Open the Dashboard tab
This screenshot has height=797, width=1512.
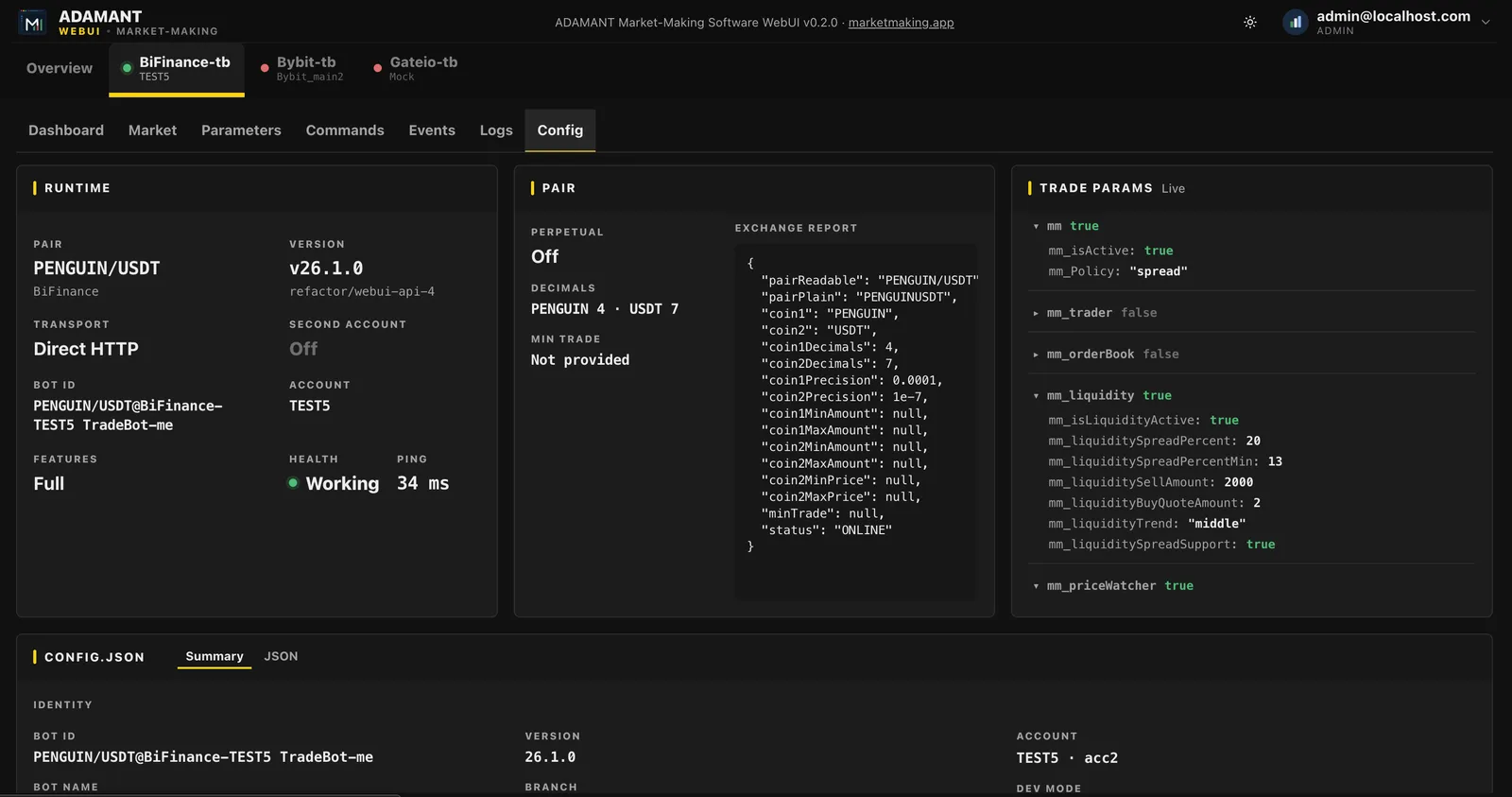click(66, 130)
